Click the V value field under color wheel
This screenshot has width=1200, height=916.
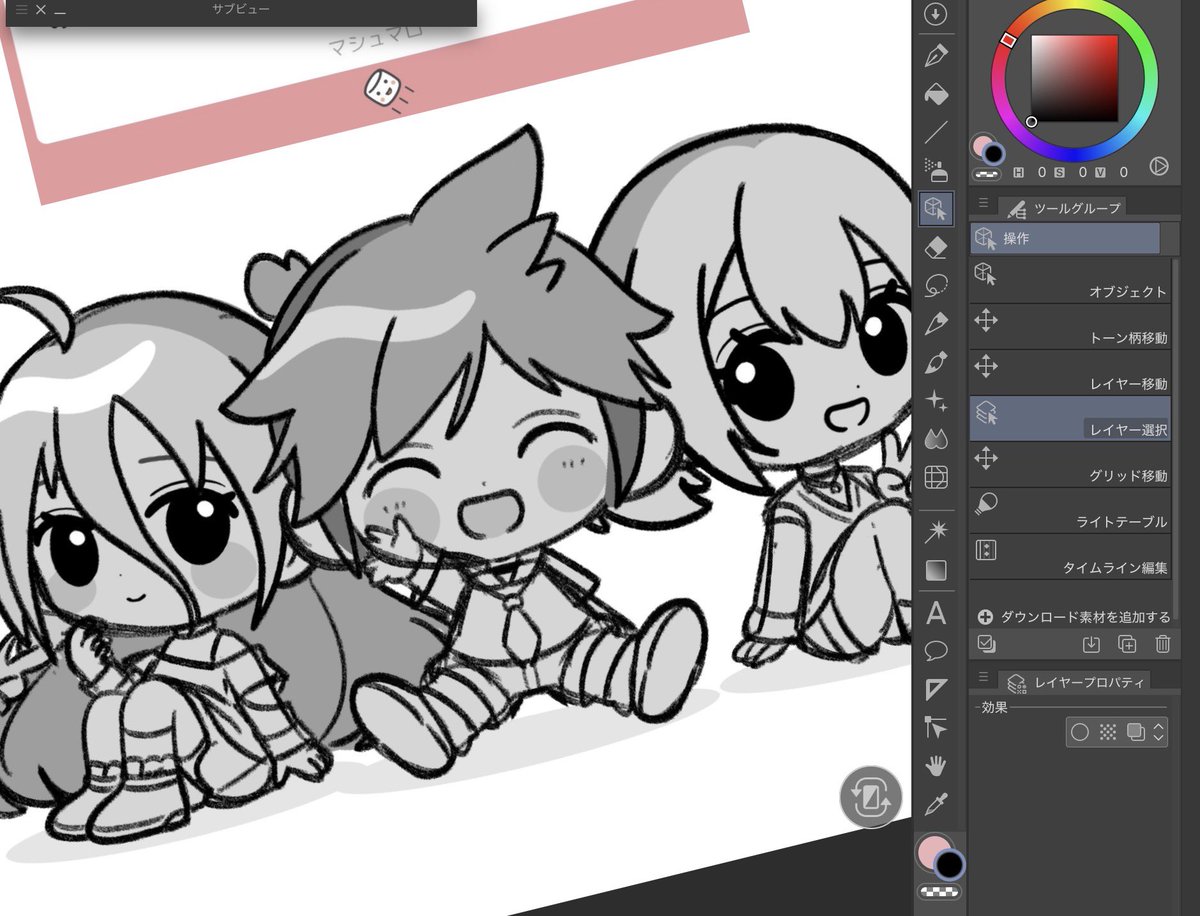pyautogui.click(x=1123, y=172)
